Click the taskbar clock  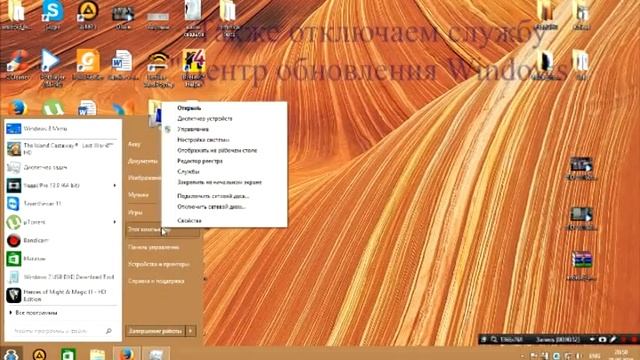[x=621, y=355]
